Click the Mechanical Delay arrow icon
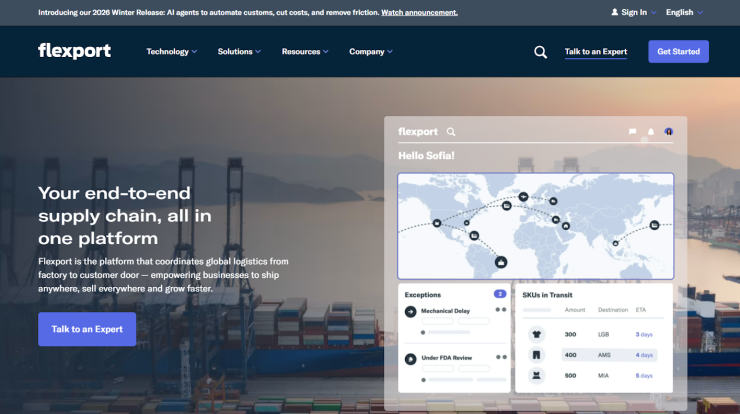This screenshot has height=414, width=740. (411, 311)
